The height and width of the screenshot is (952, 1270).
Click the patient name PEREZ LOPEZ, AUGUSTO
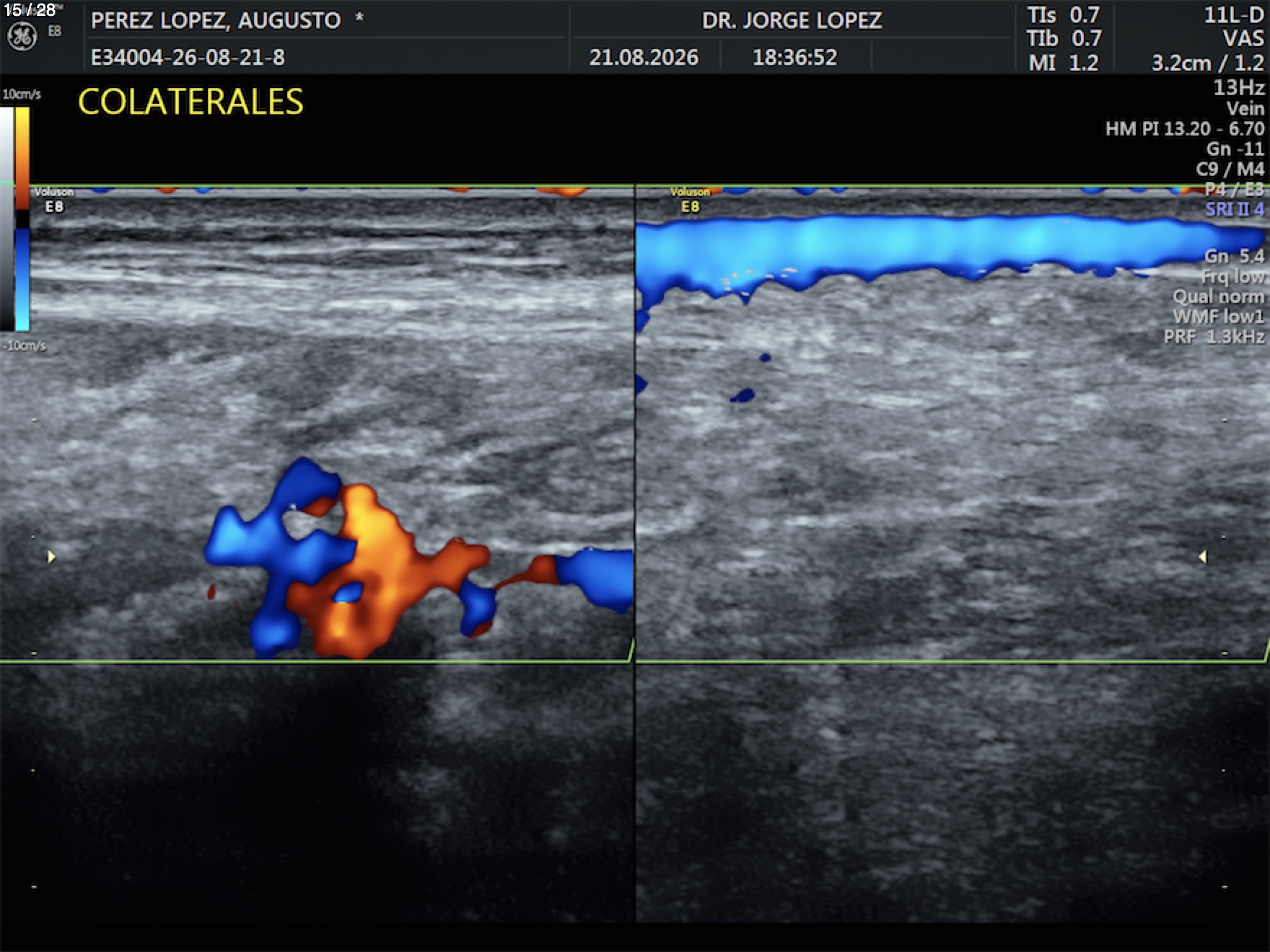216,20
